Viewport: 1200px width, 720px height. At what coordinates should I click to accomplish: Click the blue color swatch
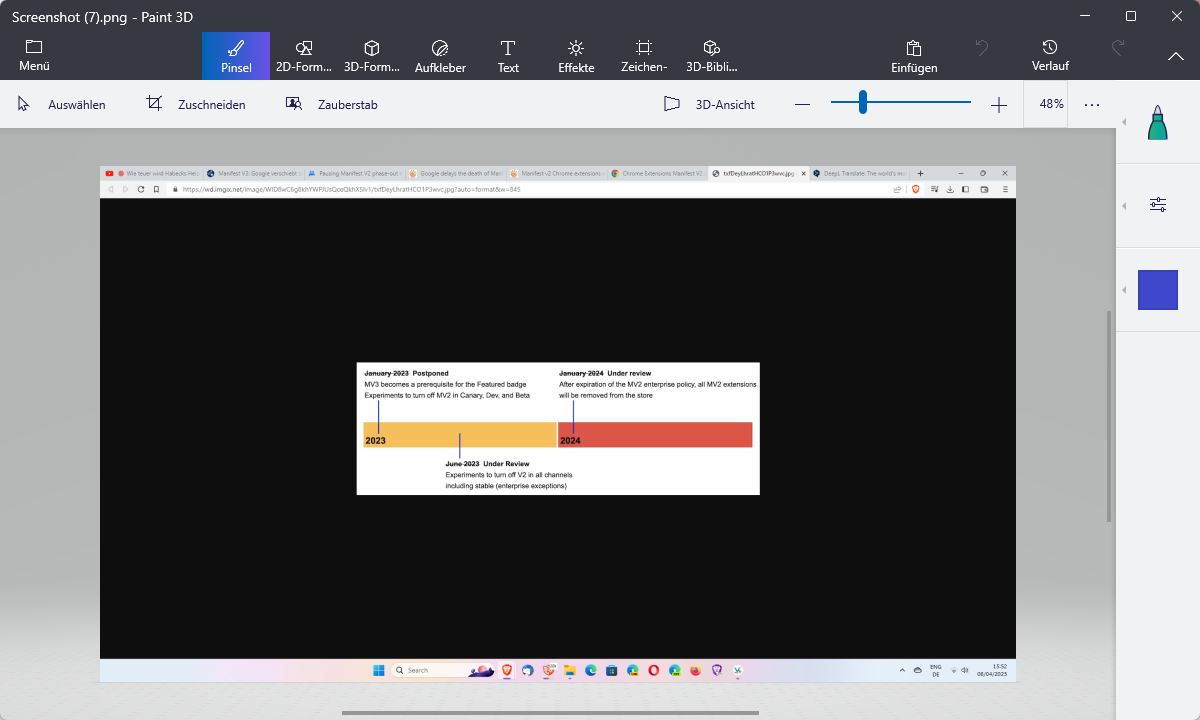click(x=1158, y=290)
